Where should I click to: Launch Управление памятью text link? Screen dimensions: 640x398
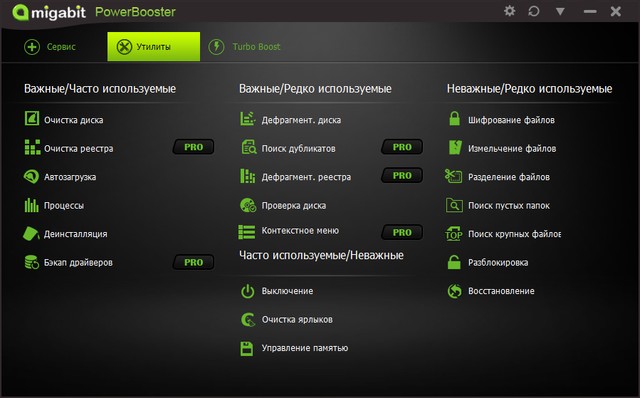point(305,348)
